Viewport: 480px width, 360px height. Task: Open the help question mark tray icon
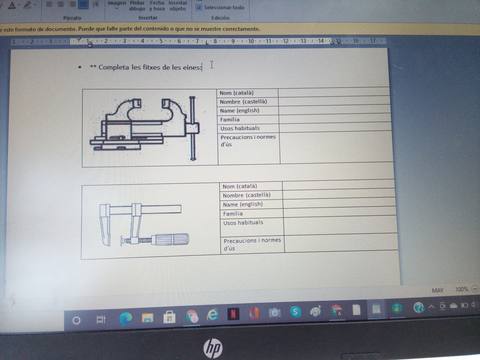coord(418,307)
